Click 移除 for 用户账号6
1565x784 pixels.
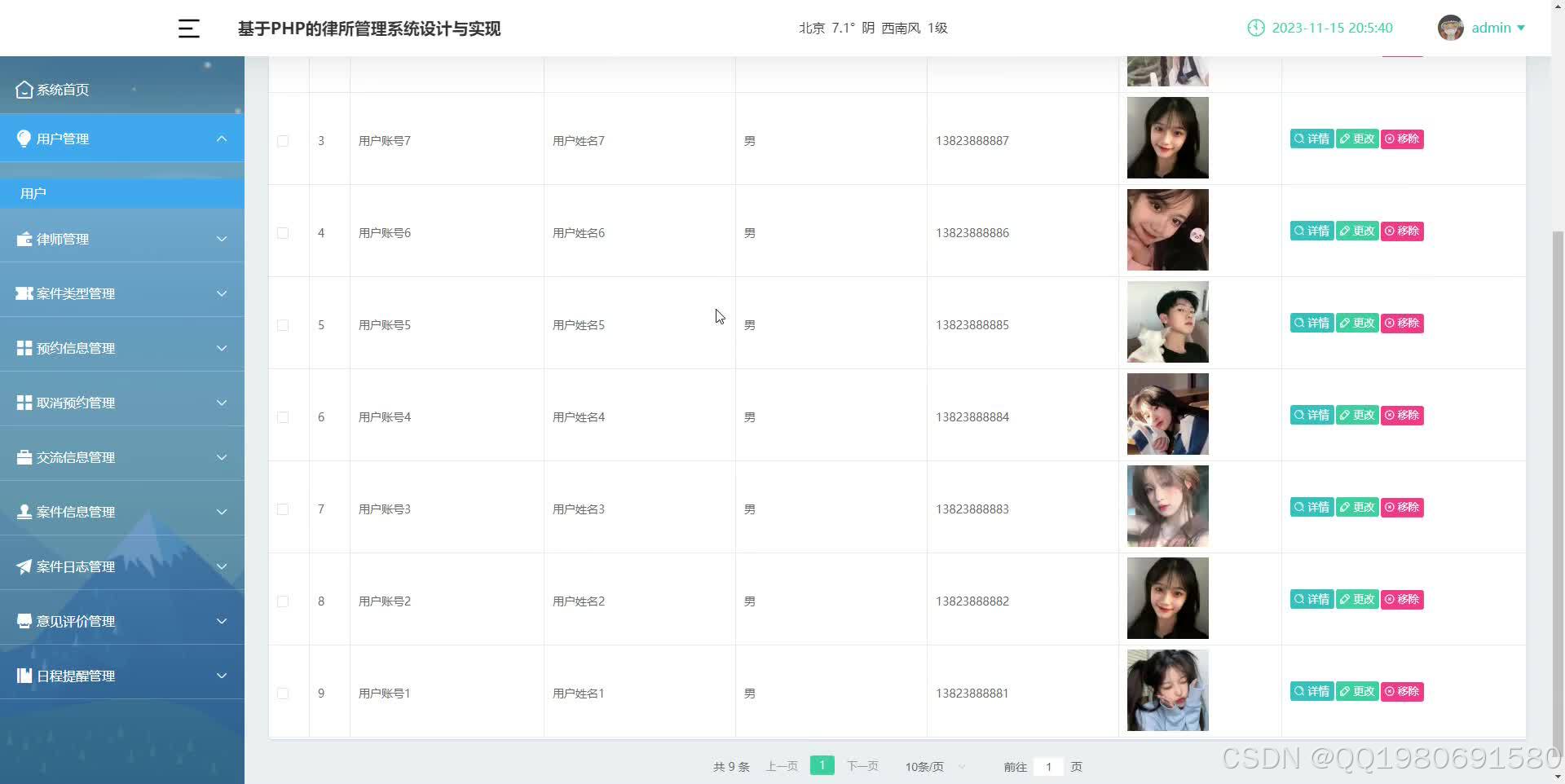pos(1402,231)
